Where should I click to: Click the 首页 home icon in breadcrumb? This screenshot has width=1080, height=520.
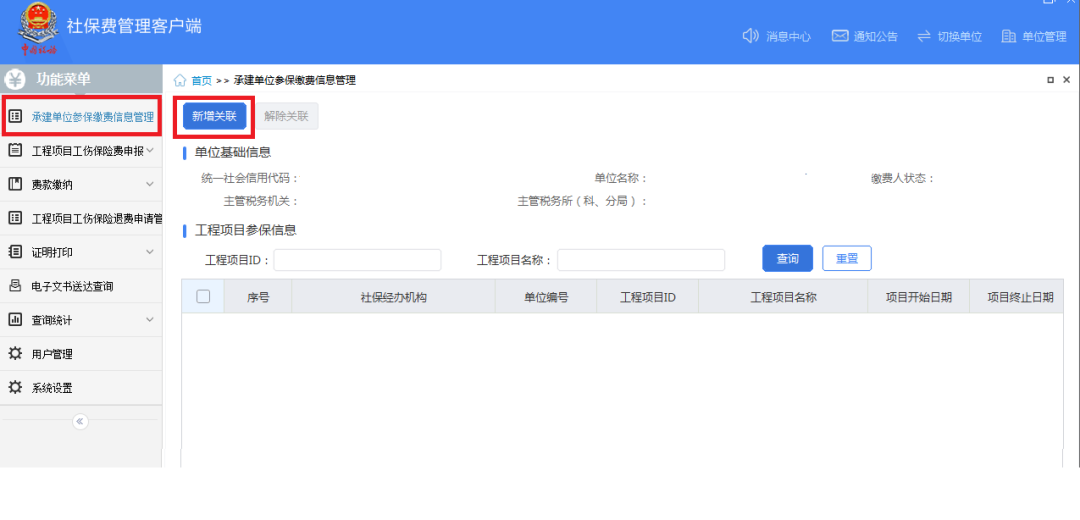(180, 80)
